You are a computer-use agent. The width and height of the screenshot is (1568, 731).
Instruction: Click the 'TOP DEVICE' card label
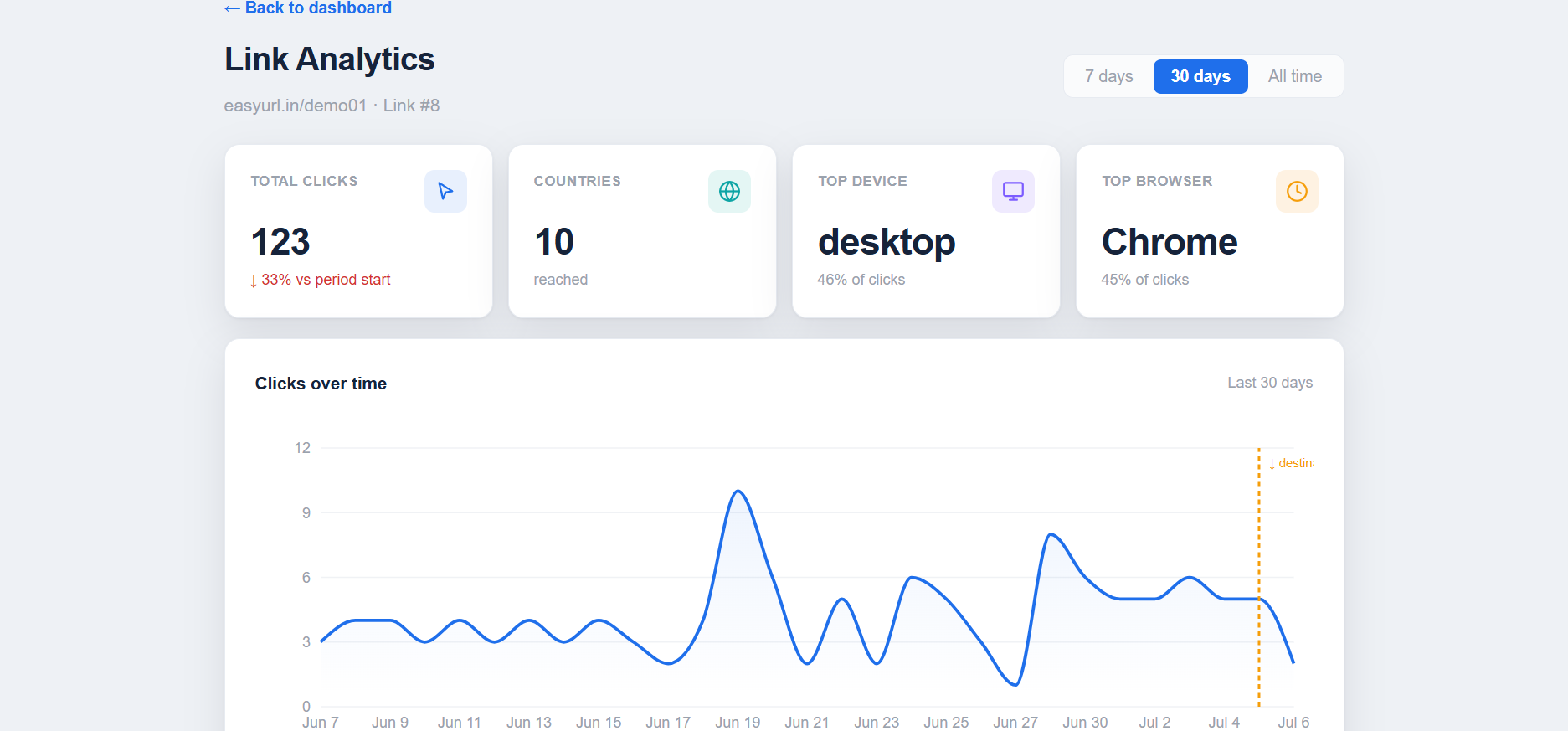pyautogui.click(x=862, y=181)
